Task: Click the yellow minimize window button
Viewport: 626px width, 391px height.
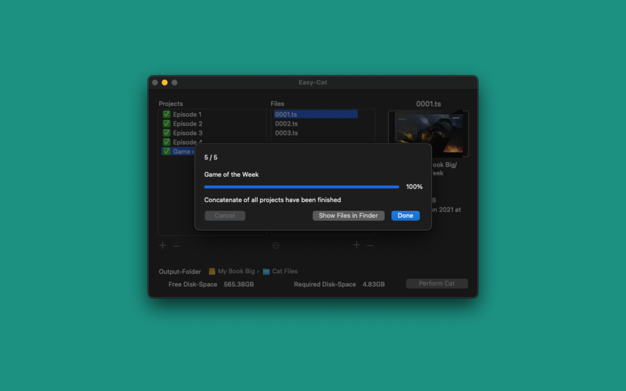Action: point(164,82)
